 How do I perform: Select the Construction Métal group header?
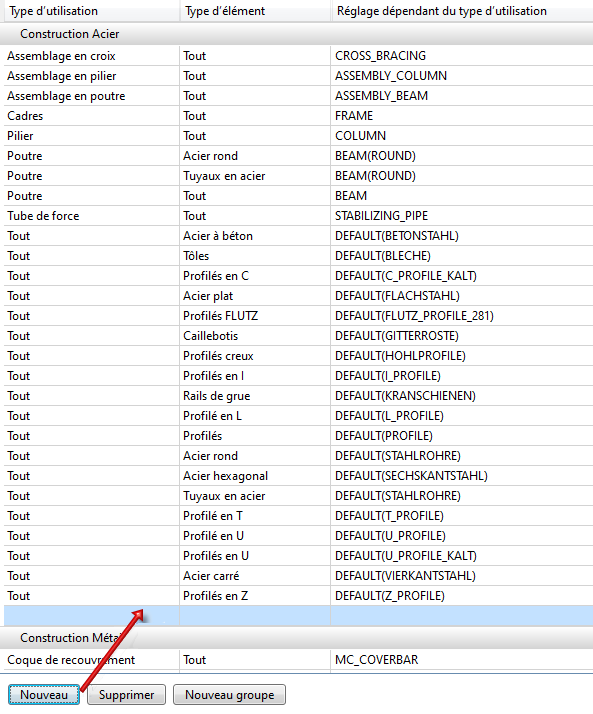click(296, 638)
